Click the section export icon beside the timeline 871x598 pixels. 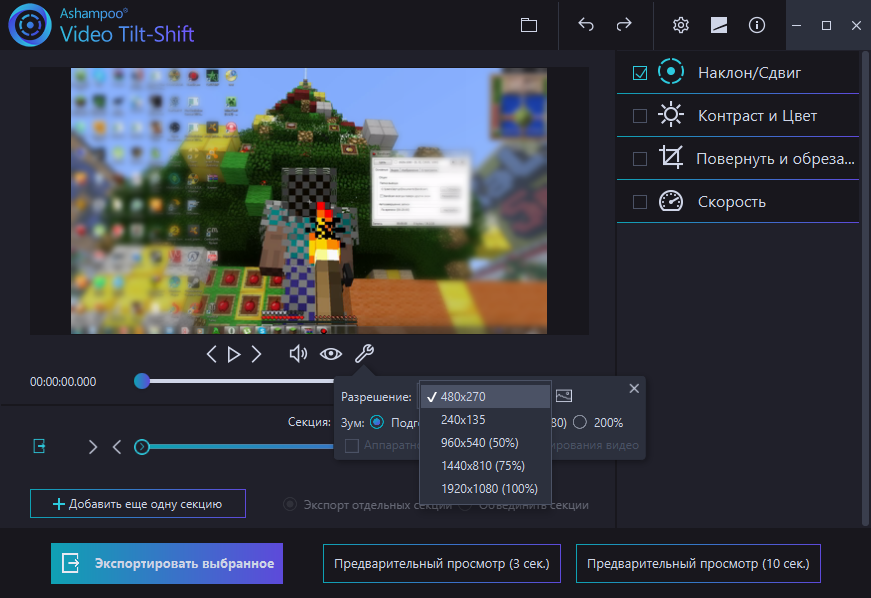click(39, 446)
